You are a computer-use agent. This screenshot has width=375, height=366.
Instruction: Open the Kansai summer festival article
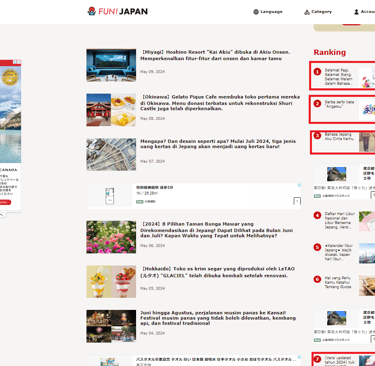[218, 318]
